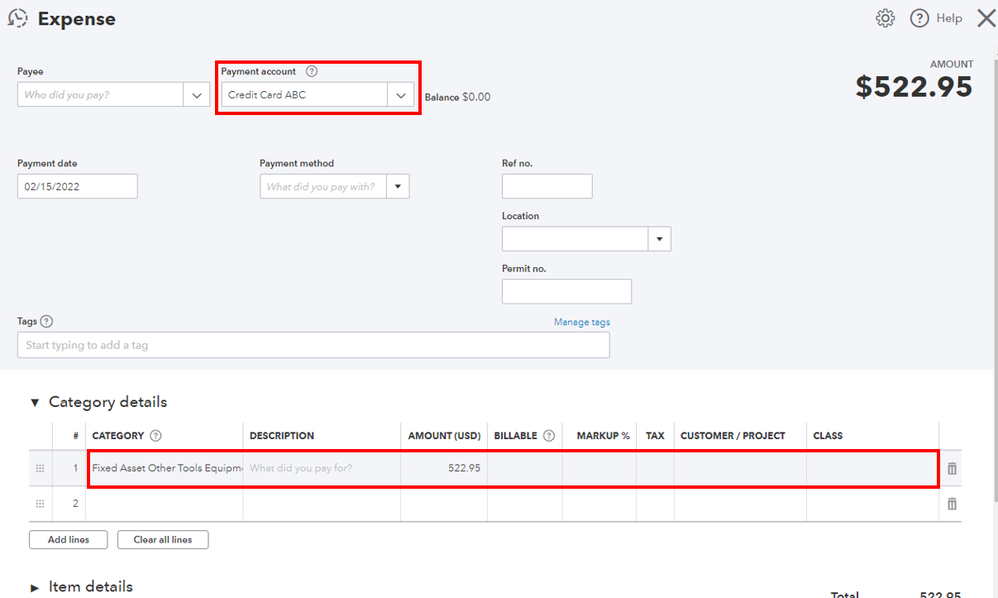998x598 pixels.
Task: Click the Payment account help icon
Action: tap(311, 71)
